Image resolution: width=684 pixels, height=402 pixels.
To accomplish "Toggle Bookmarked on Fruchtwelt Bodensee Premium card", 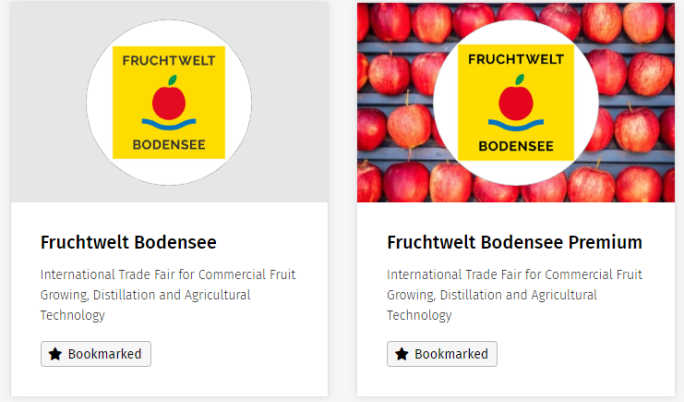I will pos(442,354).
